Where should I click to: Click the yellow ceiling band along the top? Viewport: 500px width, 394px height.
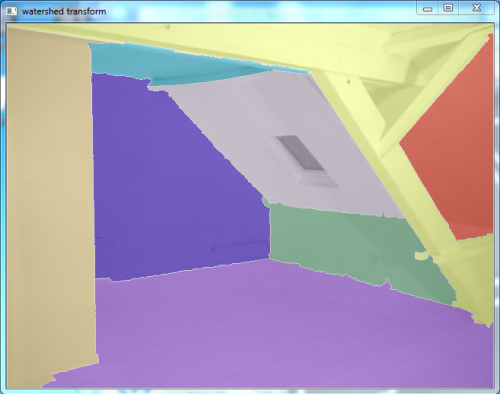click(x=233, y=40)
